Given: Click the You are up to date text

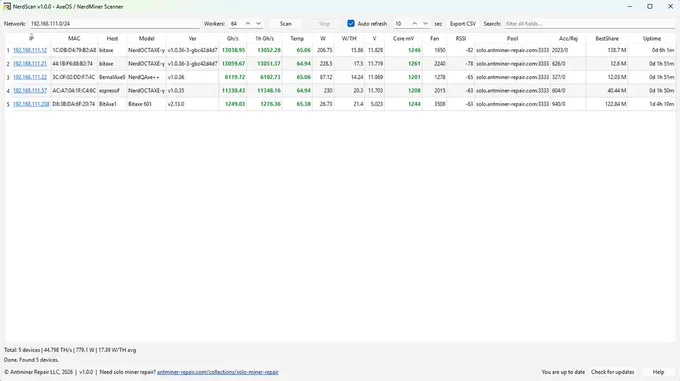Looking at the screenshot, I should 563,372.
